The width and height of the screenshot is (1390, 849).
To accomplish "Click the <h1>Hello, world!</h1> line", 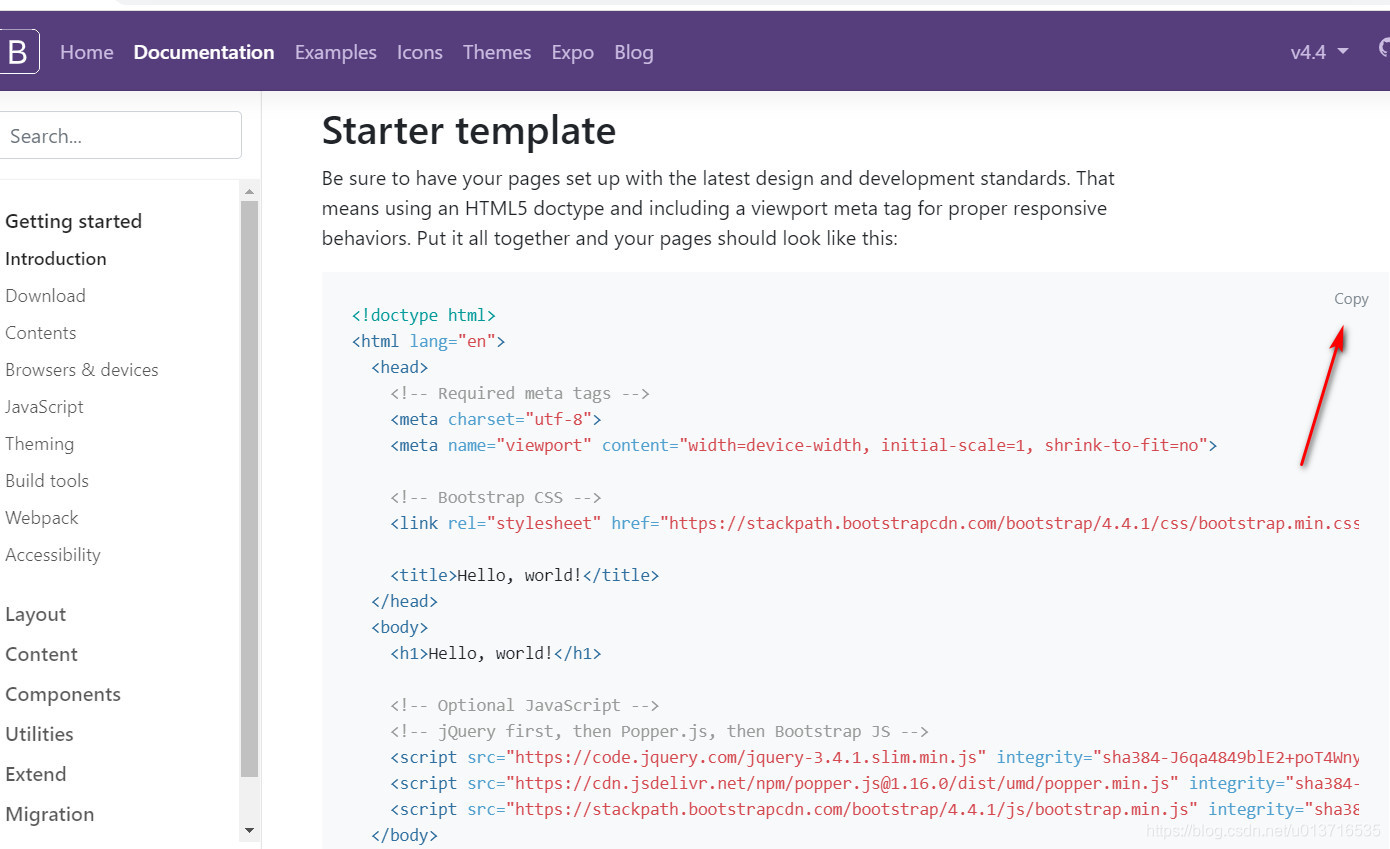I will coord(496,653).
